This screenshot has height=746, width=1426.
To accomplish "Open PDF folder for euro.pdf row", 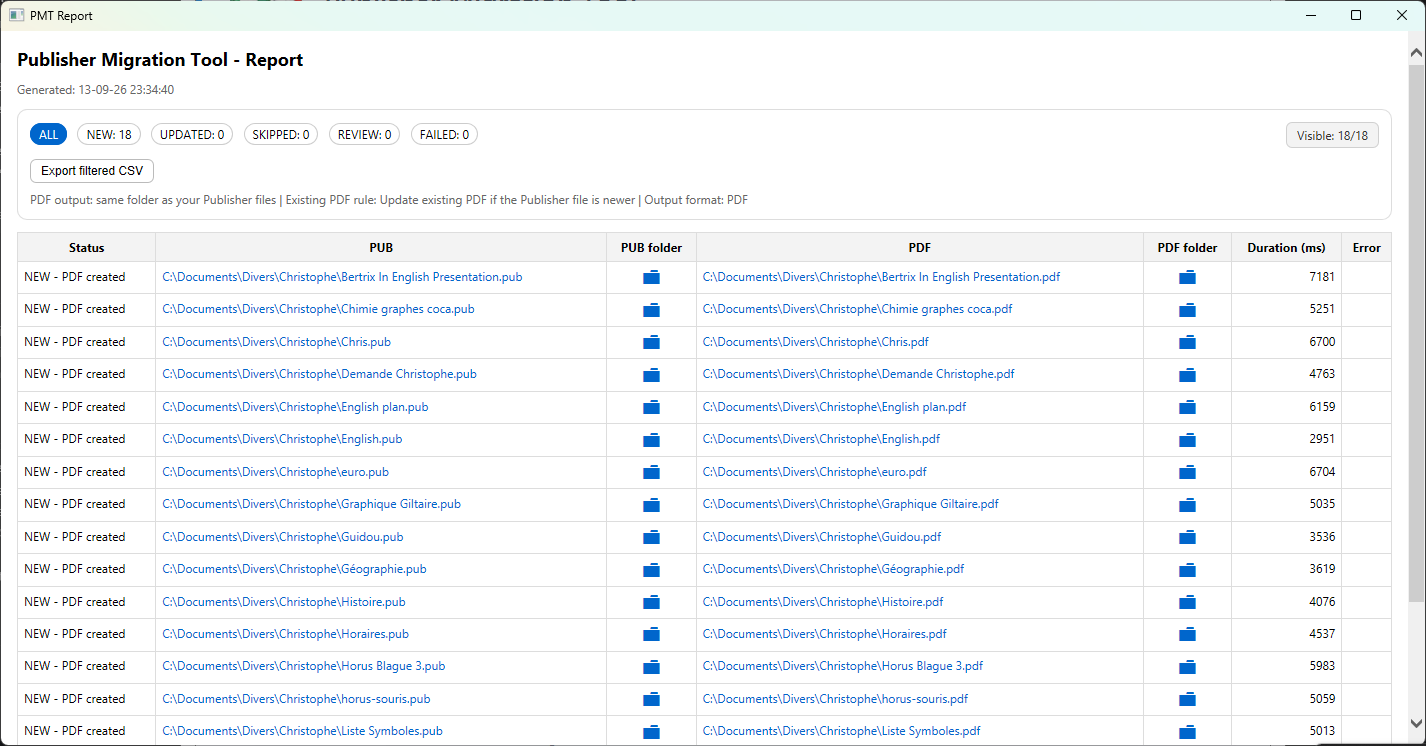I will (1187, 473).
